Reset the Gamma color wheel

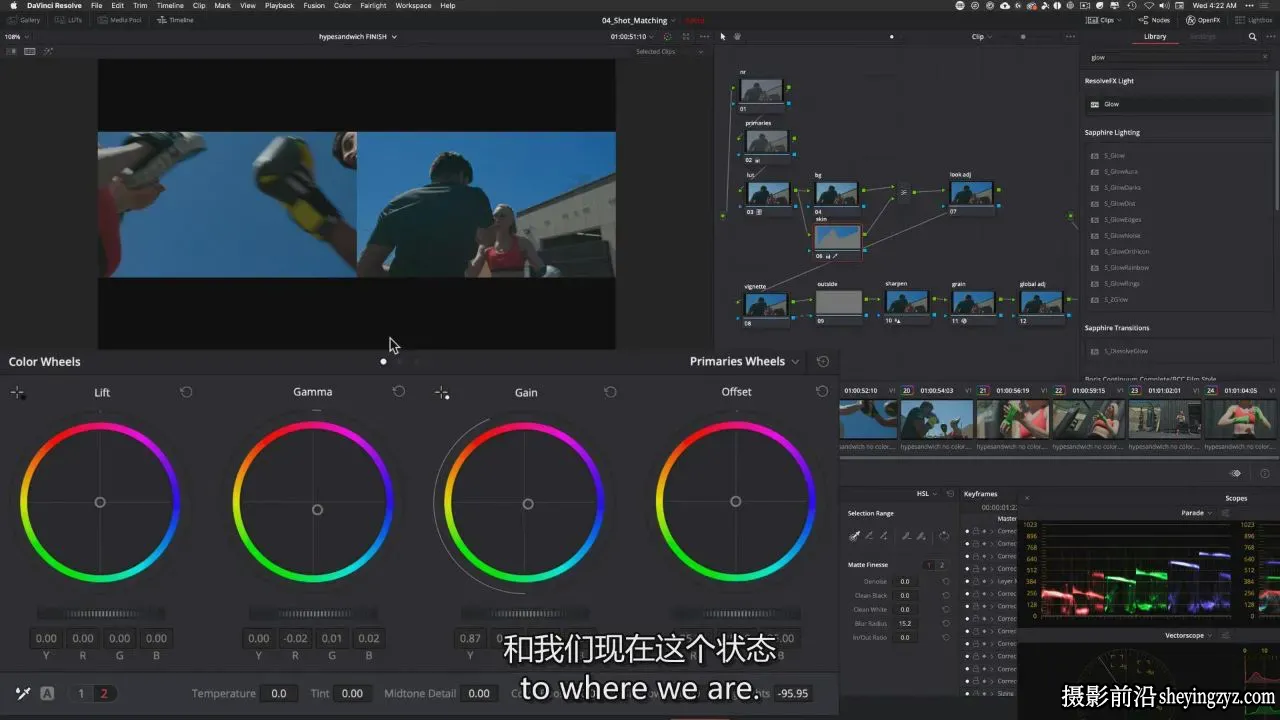(x=399, y=391)
